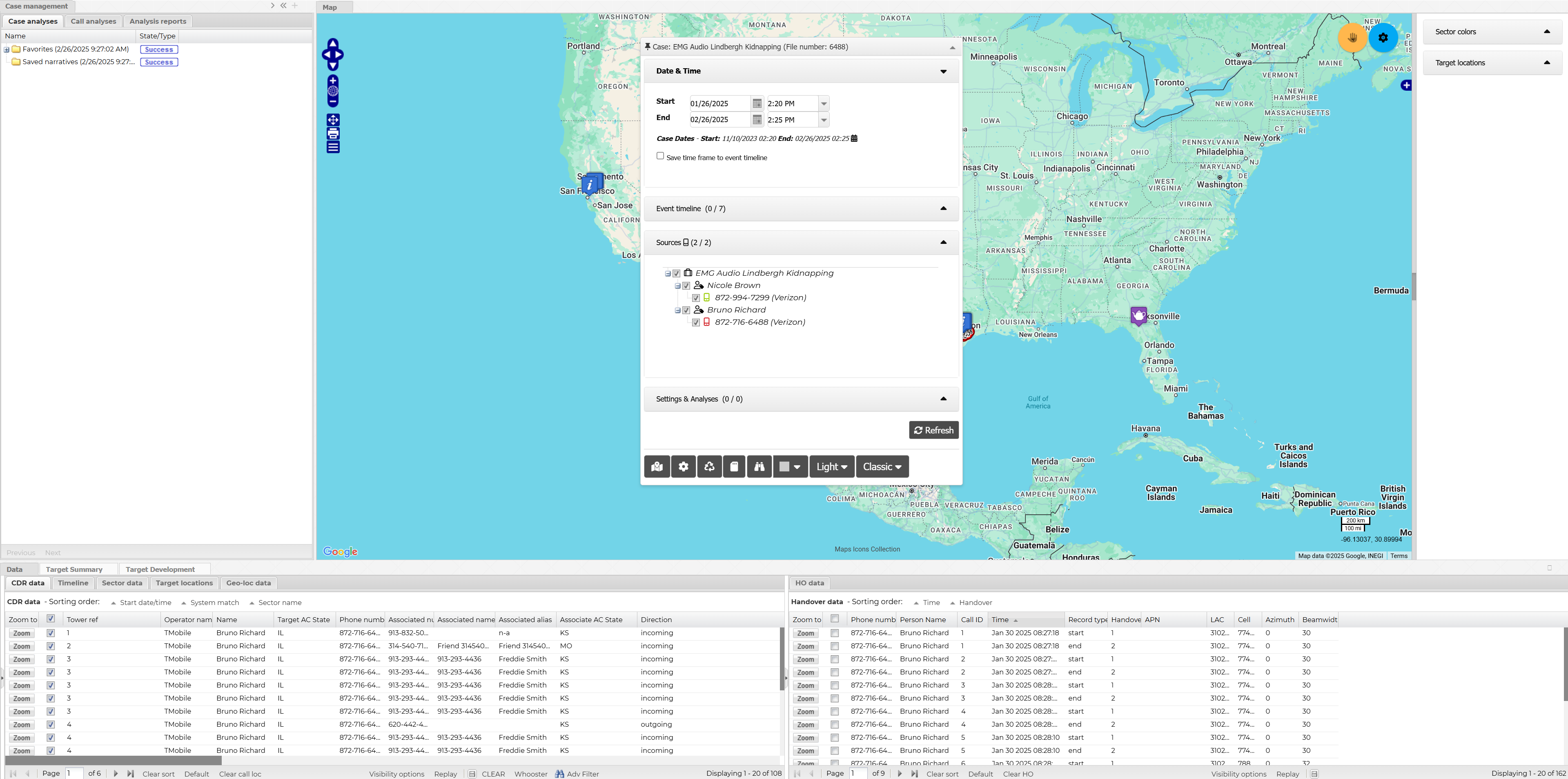Click the CDR page number input field

pos(74,774)
